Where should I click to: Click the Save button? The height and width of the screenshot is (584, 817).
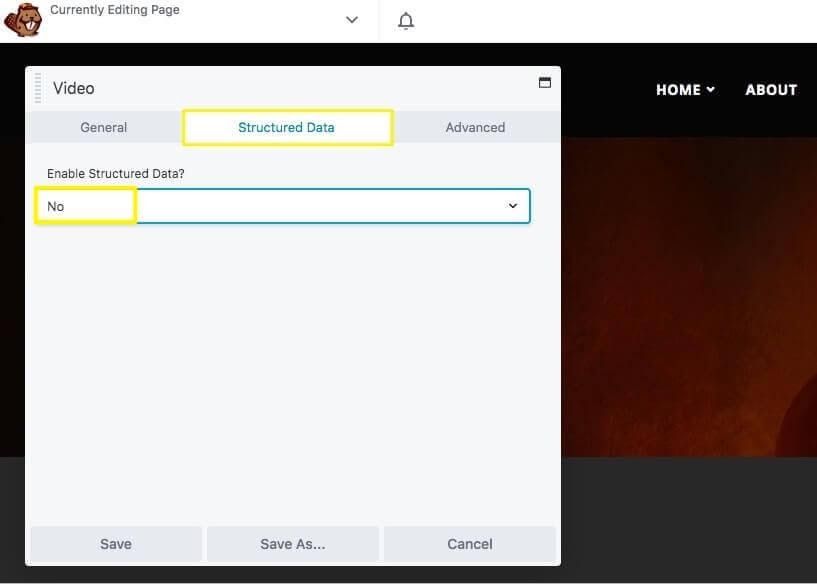click(x=116, y=544)
